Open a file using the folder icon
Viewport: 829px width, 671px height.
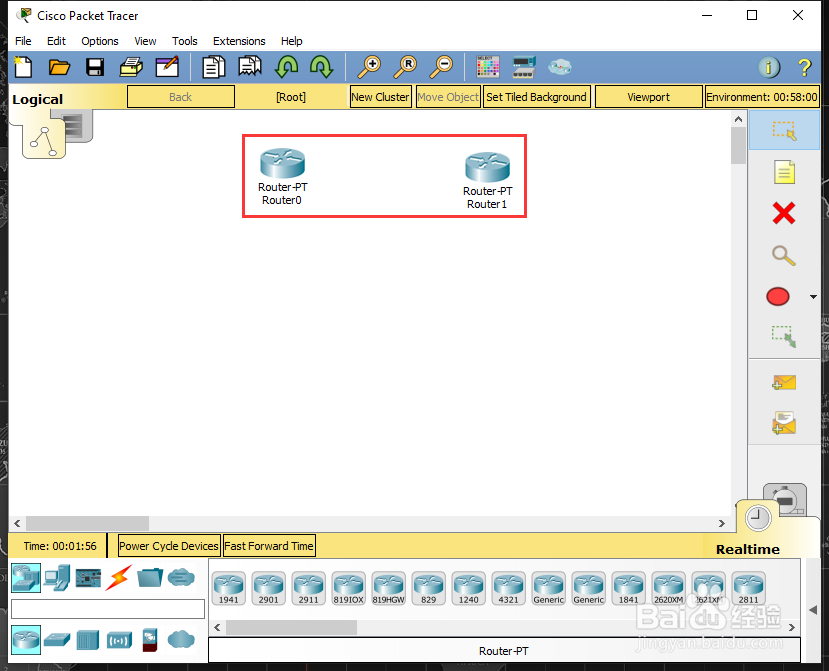[x=59, y=67]
